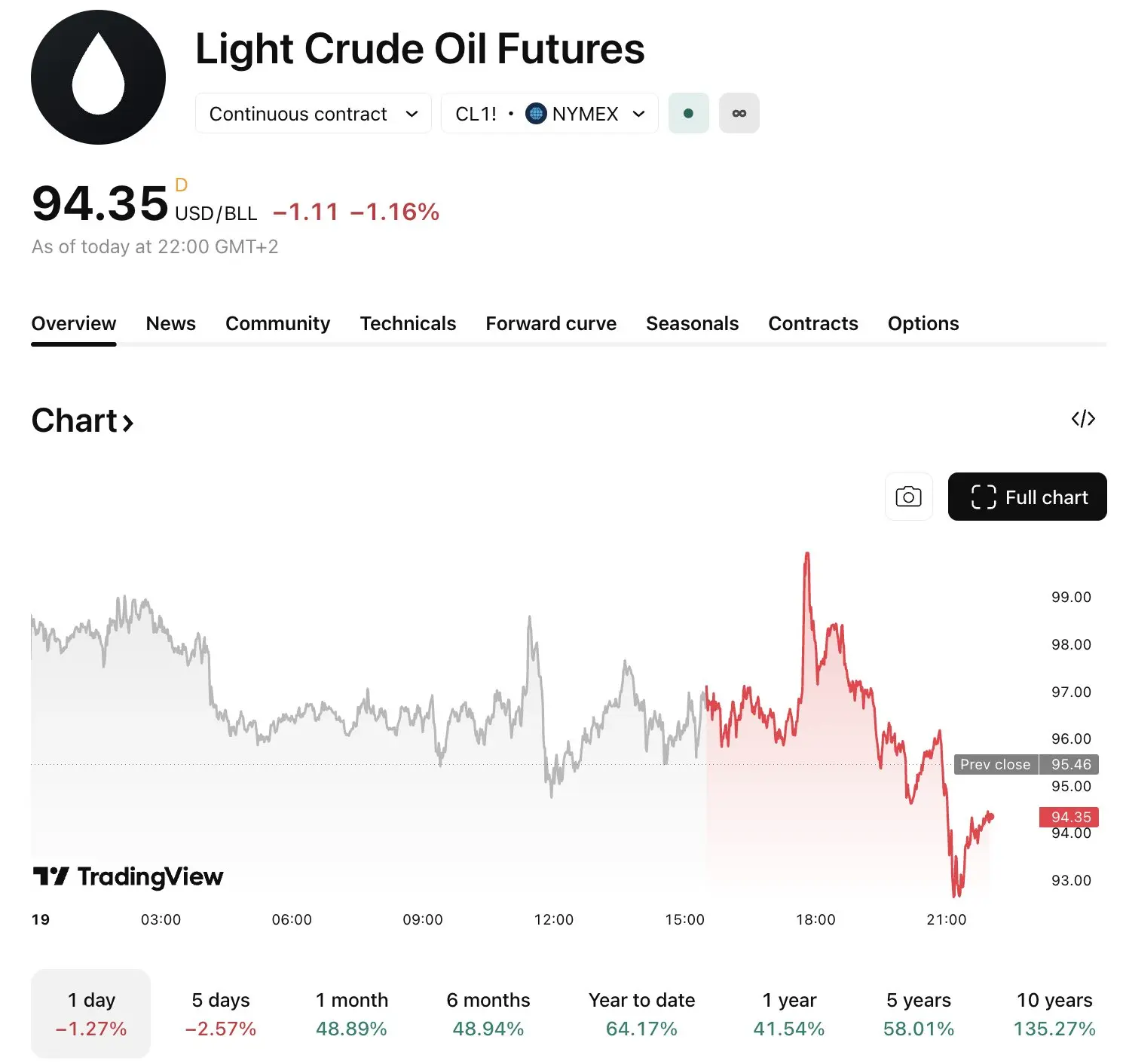
Task: Click the embed code icon
Action: [1082, 419]
